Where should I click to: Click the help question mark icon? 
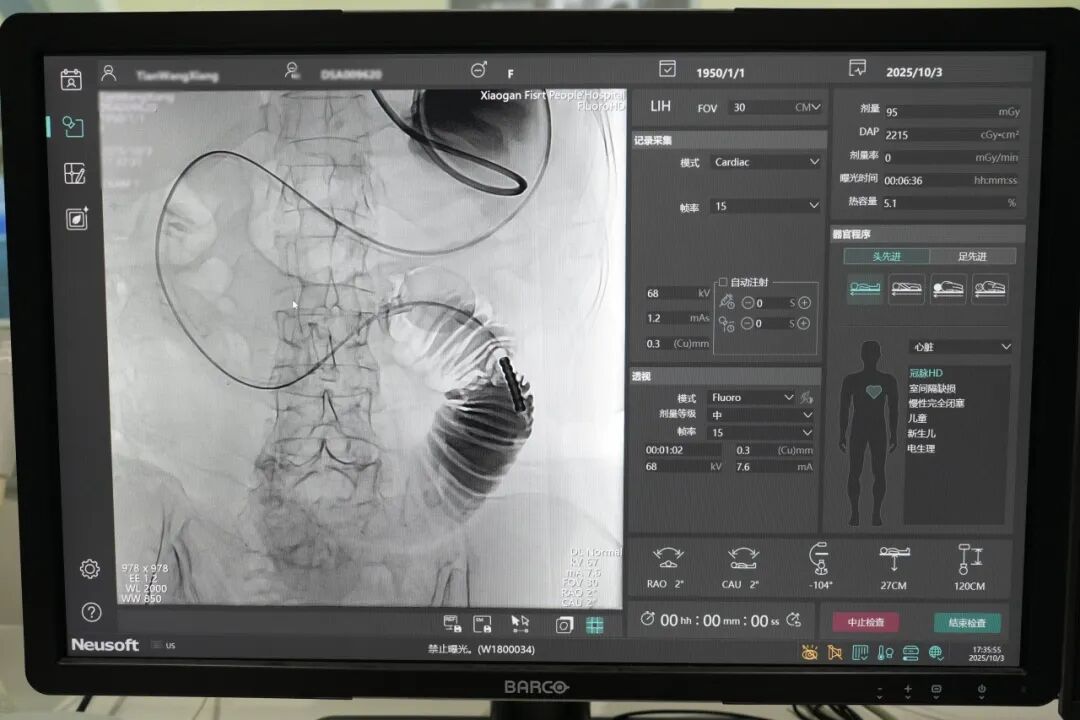pyautogui.click(x=91, y=612)
